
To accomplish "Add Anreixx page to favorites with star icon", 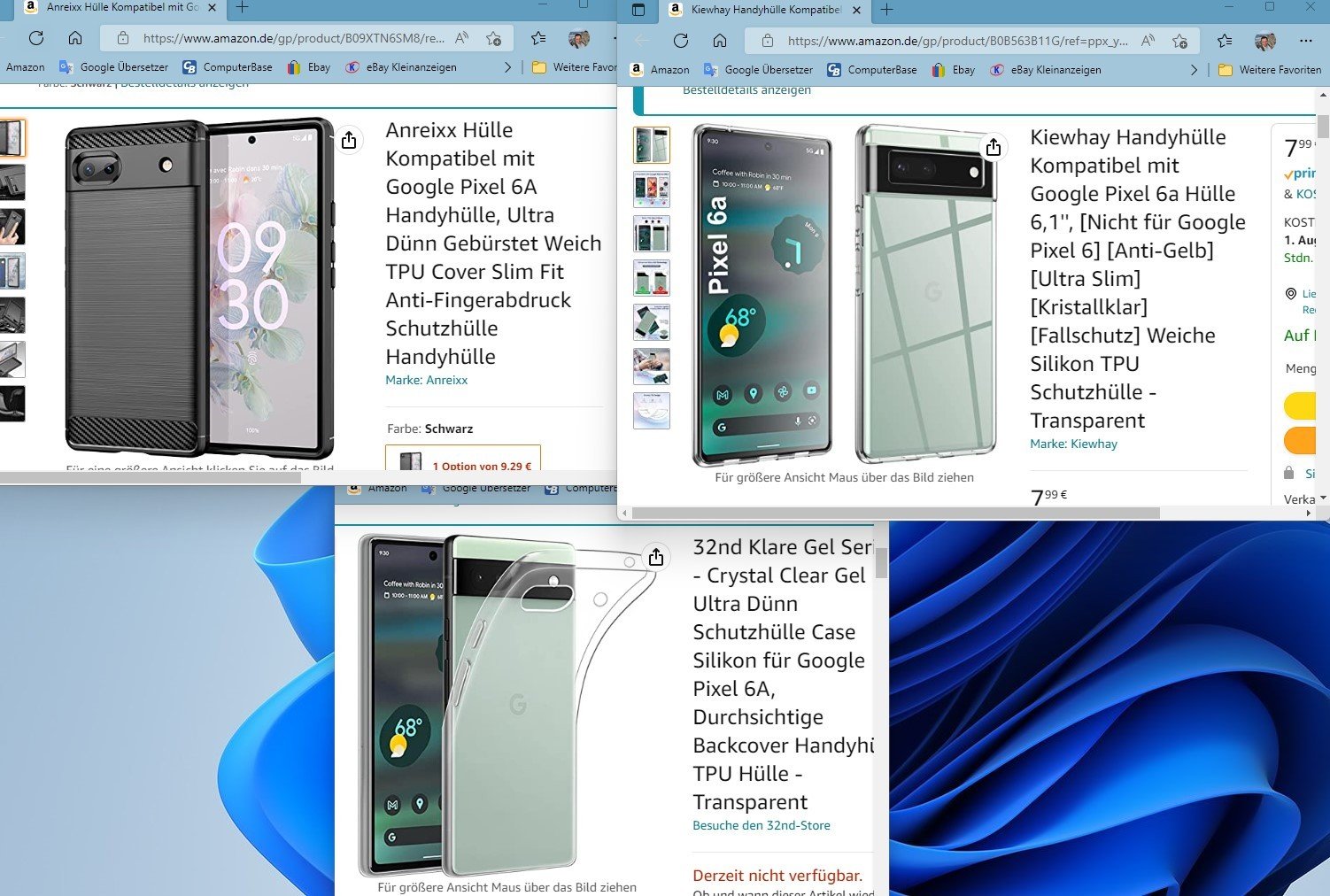I will (x=493, y=38).
